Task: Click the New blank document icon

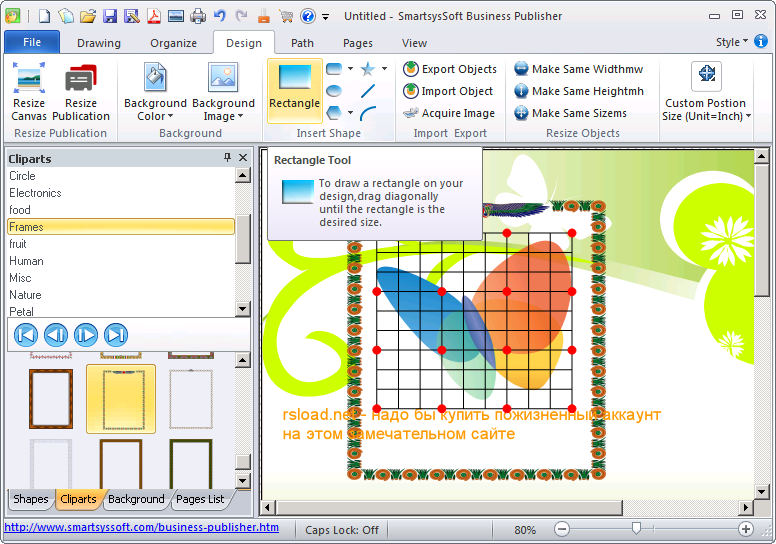Action: [x=45, y=16]
